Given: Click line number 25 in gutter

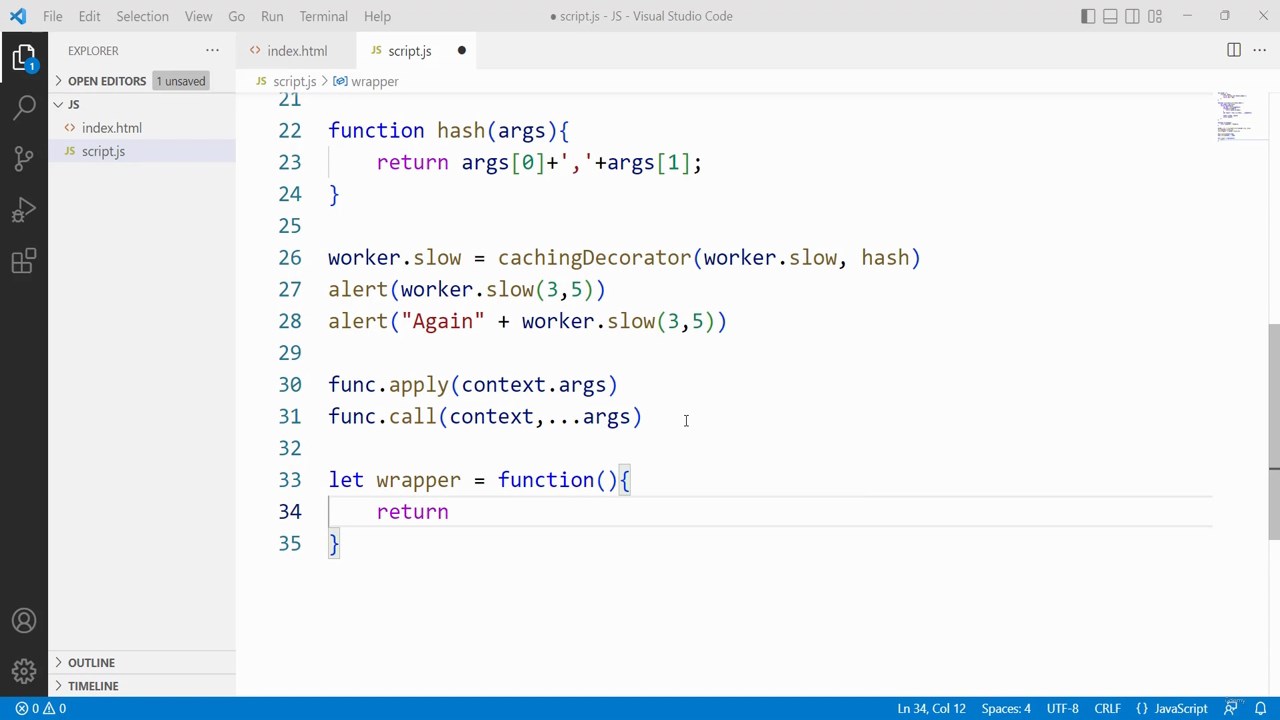Looking at the screenshot, I should tap(289, 226).
